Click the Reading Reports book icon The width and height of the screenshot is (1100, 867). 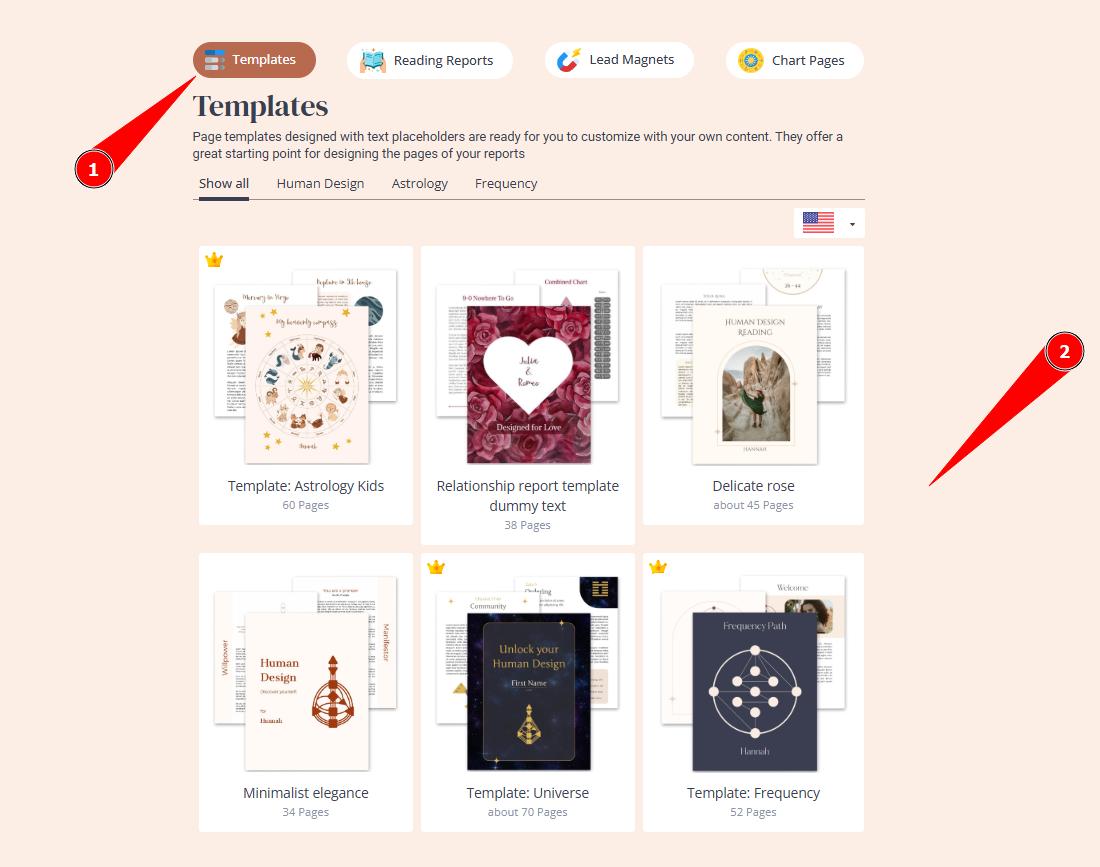pyautogui.click(x=373, y=61)
